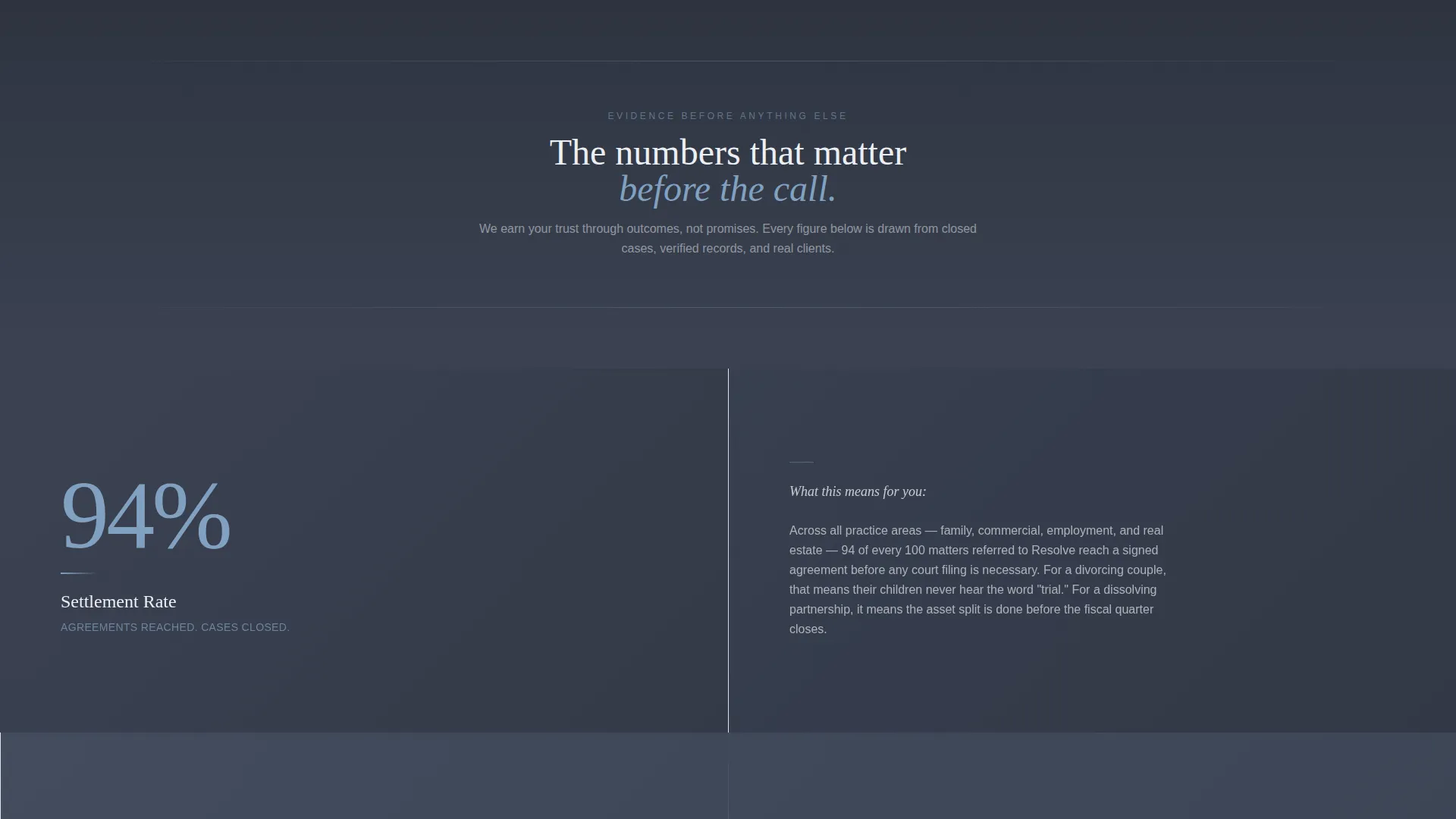Click the vertical divider between the two panels

pyautogui.click(x=728, y=551)
